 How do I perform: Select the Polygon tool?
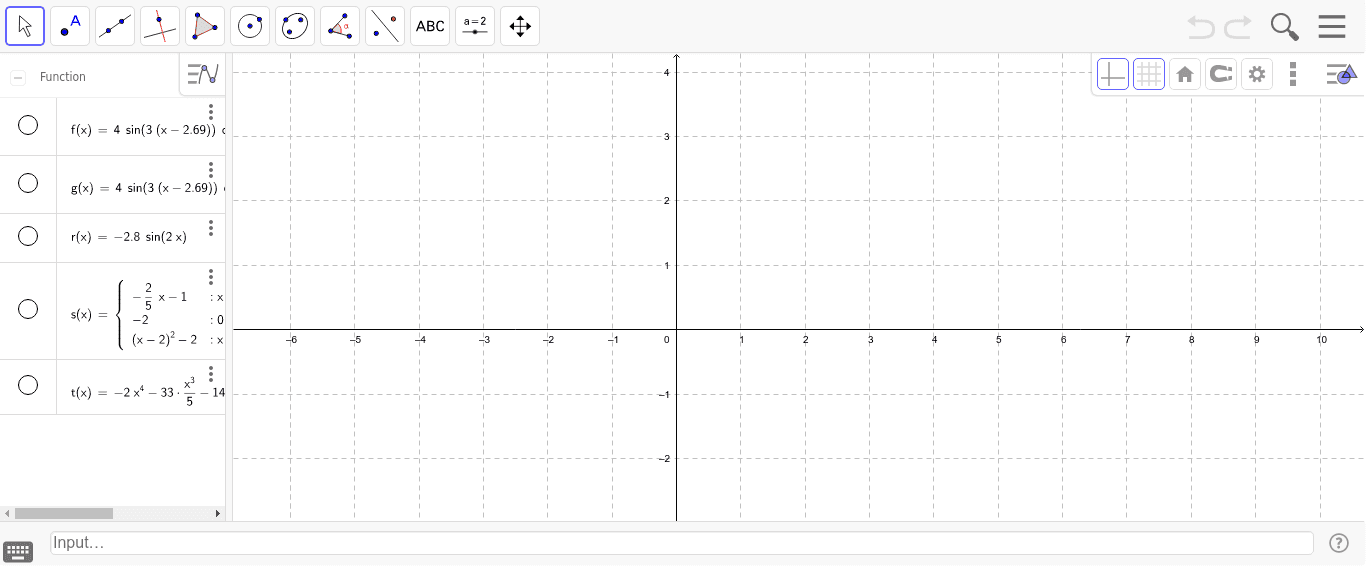point(205,26)
